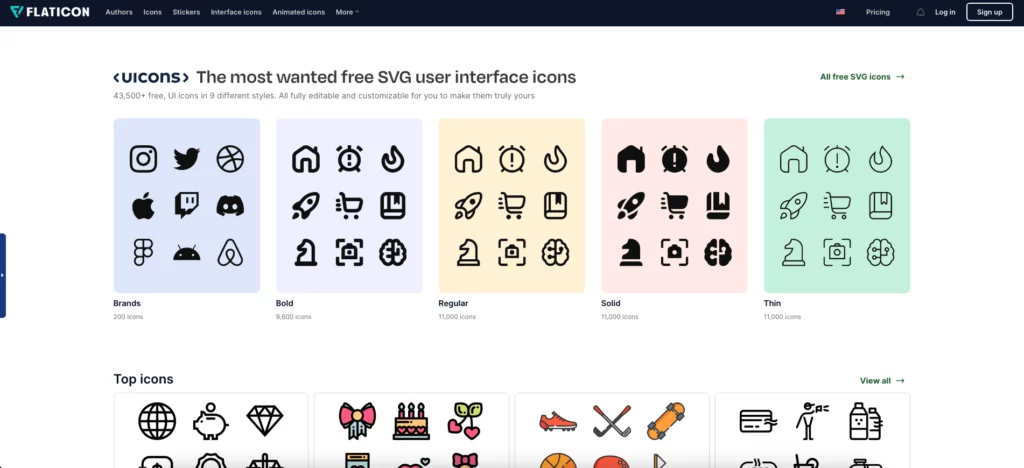Expand the blue side panel tab
Image resolution: width=1024 pixels, height=468 pixels.
point(3,275)
